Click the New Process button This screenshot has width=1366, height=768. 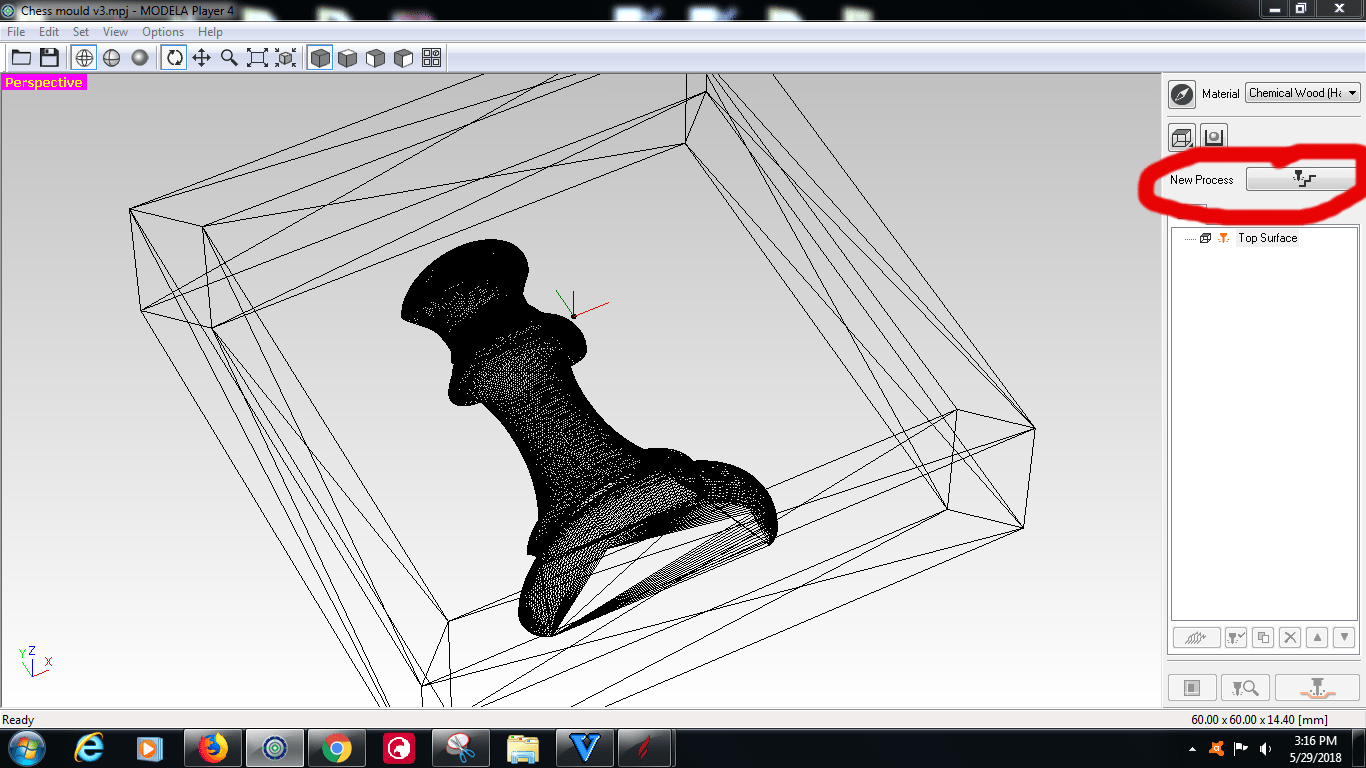click(x=1301, y=179)
